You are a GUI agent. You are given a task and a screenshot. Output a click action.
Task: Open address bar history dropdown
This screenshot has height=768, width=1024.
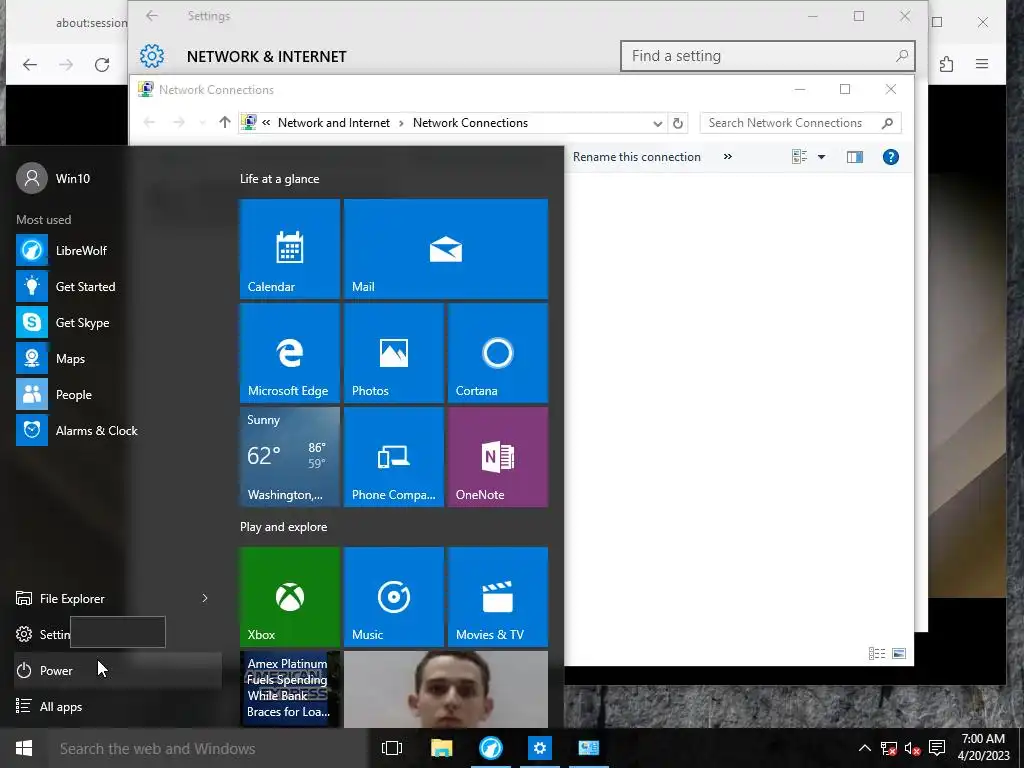pyautogui.click(x=658, y=123)
